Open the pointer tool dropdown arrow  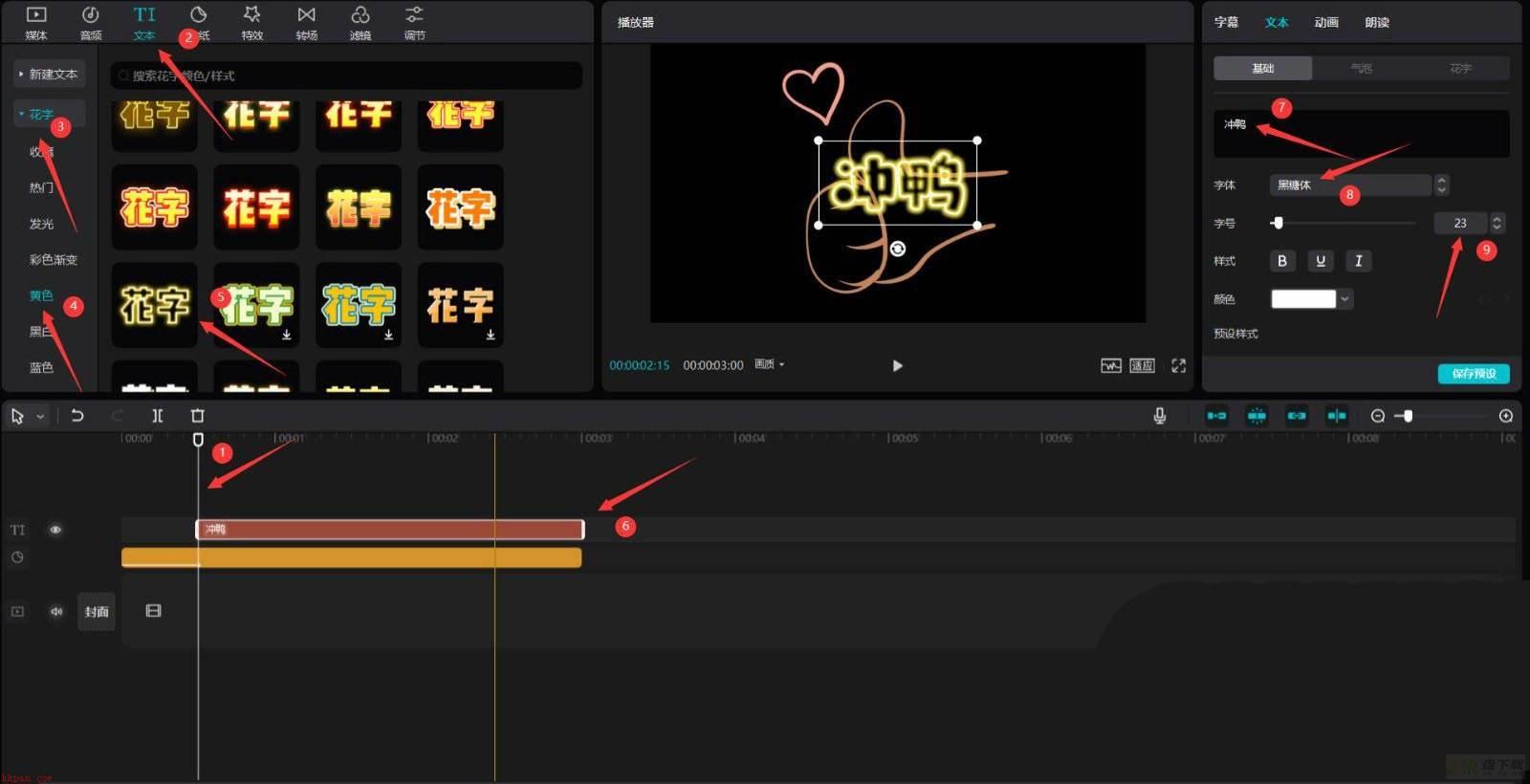(x=40, y=417)
